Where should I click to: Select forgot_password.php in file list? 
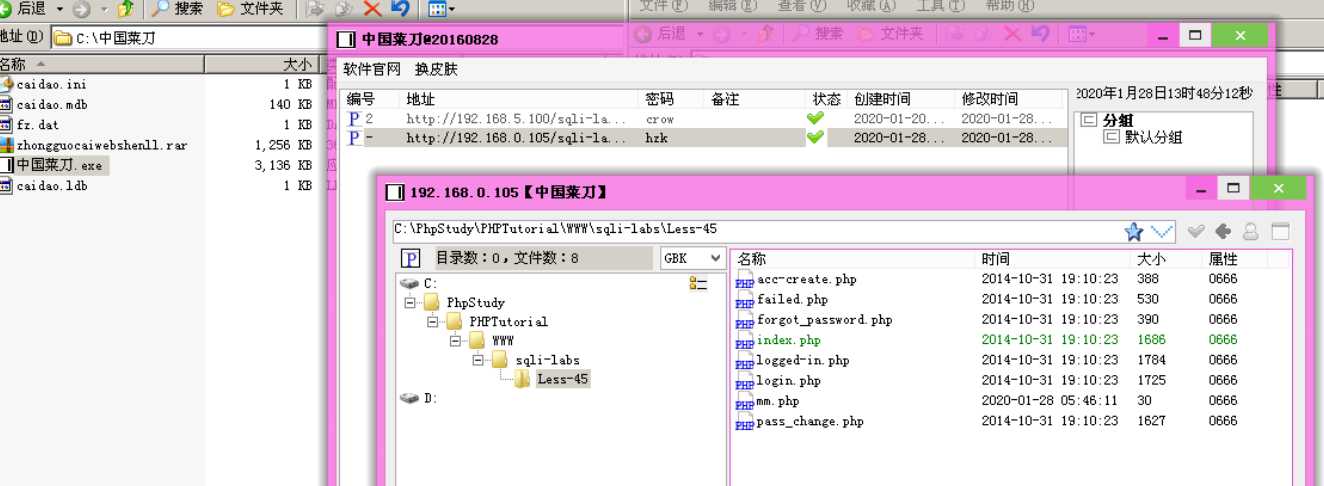click(814, 320)
